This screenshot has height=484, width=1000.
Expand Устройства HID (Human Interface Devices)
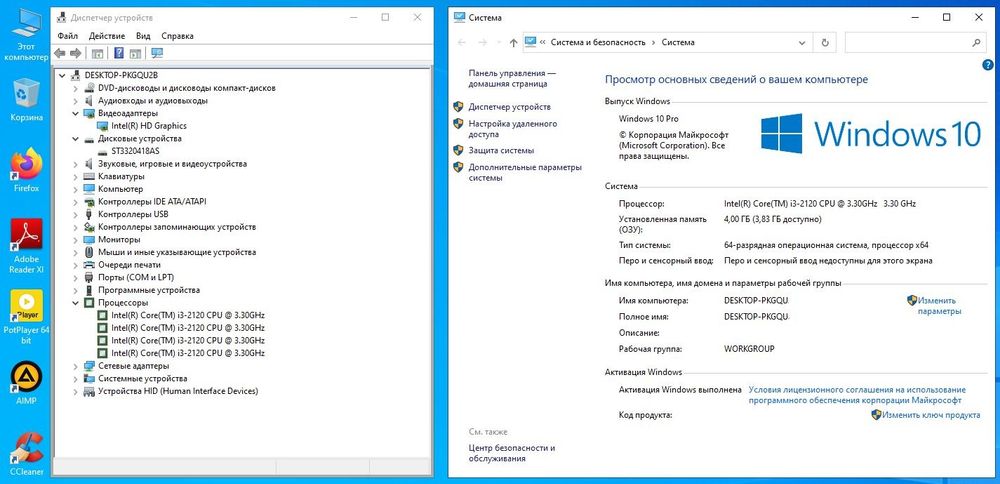coord(75,392)
